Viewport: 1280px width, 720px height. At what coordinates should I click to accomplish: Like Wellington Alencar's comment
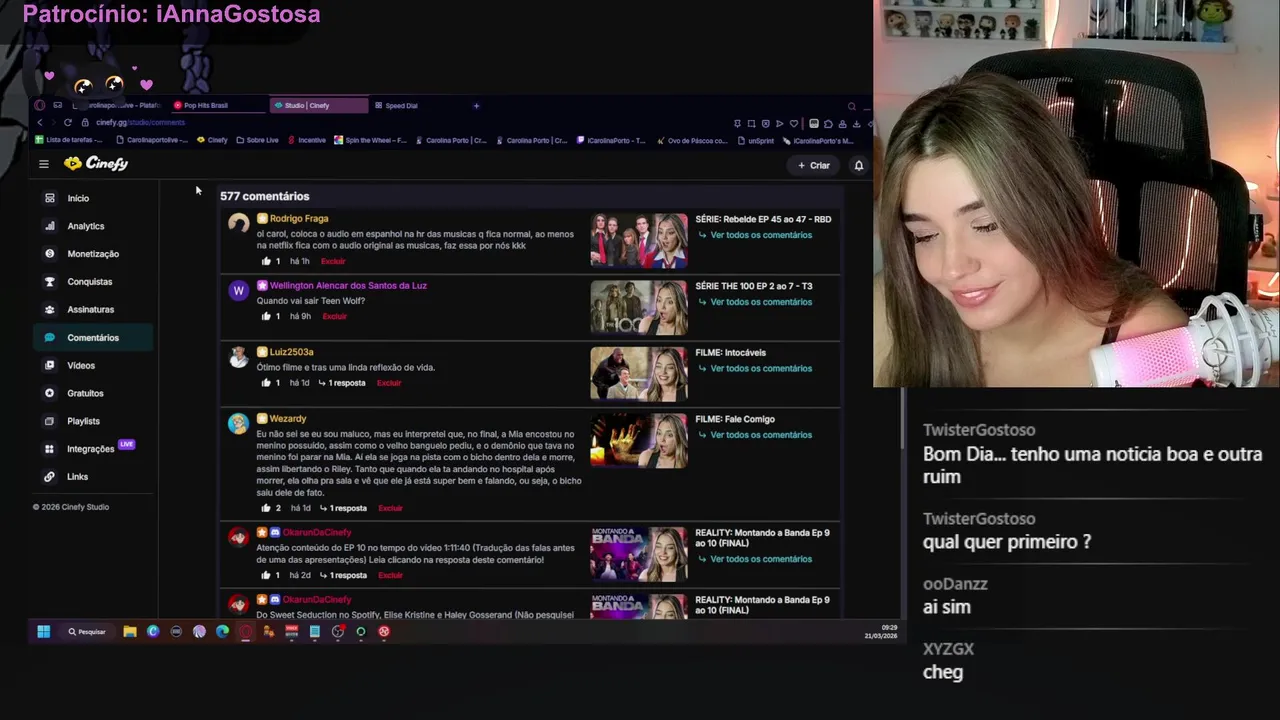(x=266, y=316)
